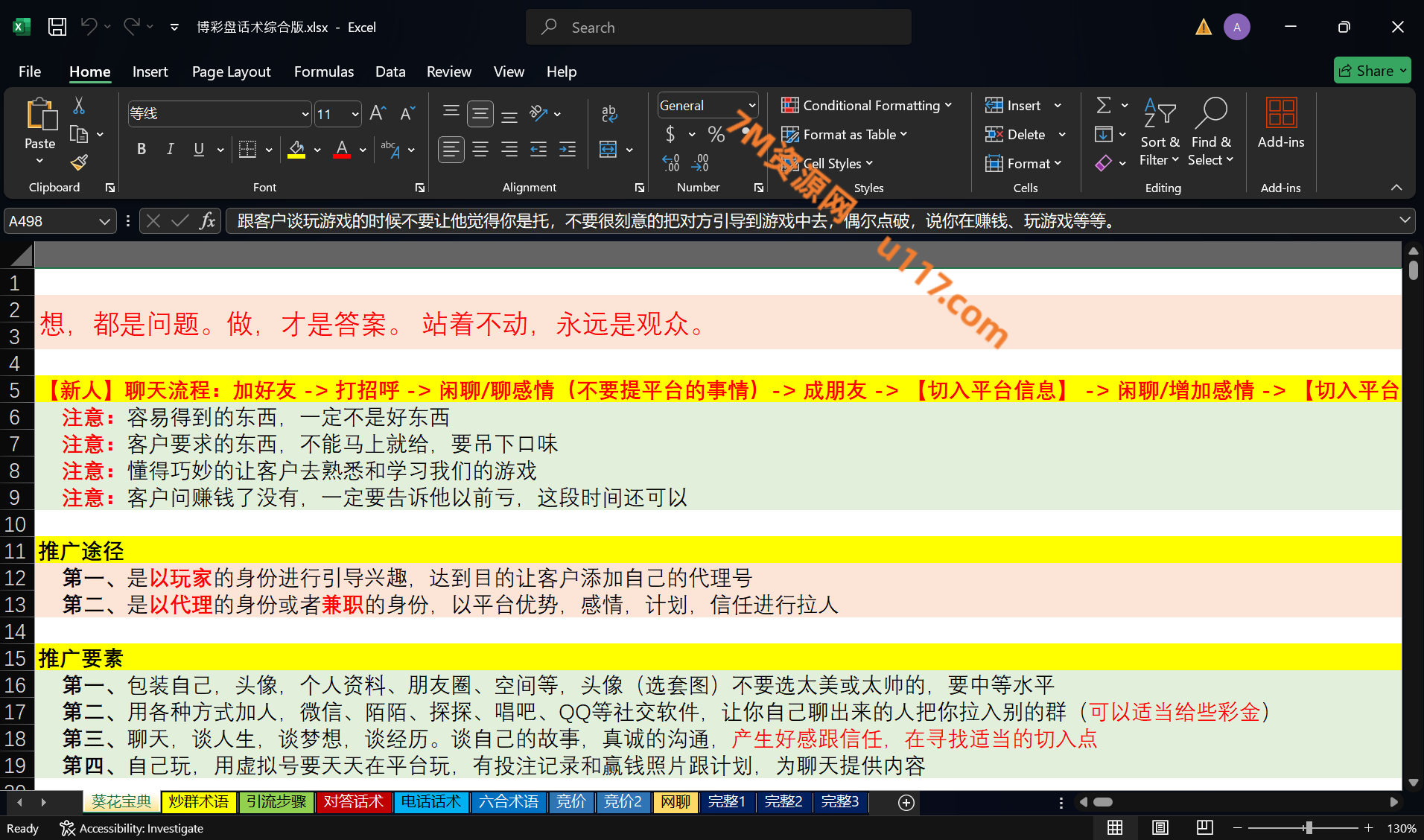Click the AutoSum sigma icon
1424x840 pixels.
(x=1104, y=106)
